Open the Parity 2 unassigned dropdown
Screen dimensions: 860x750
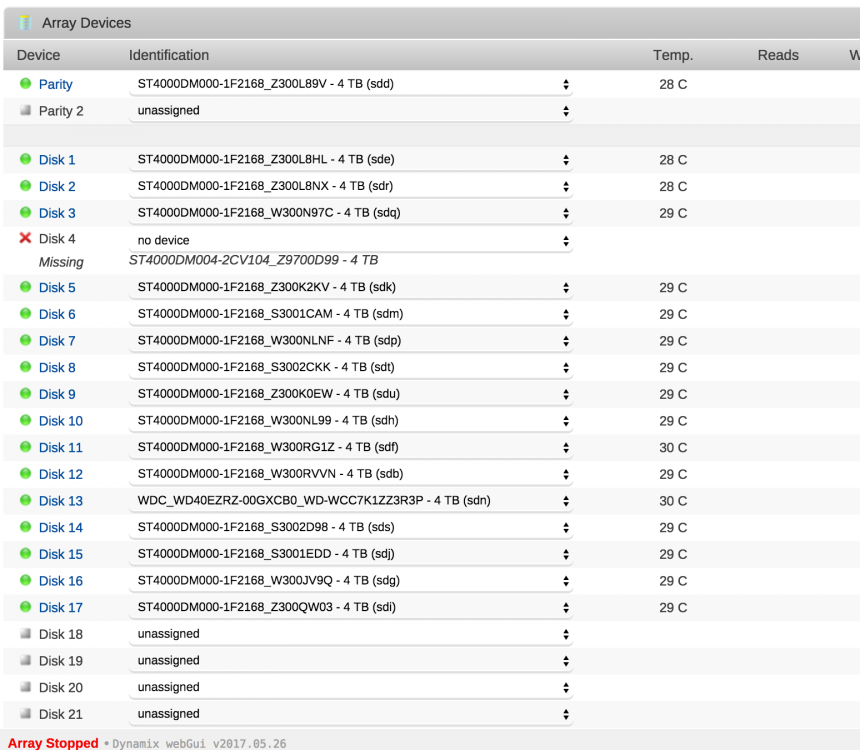point(351,111)
